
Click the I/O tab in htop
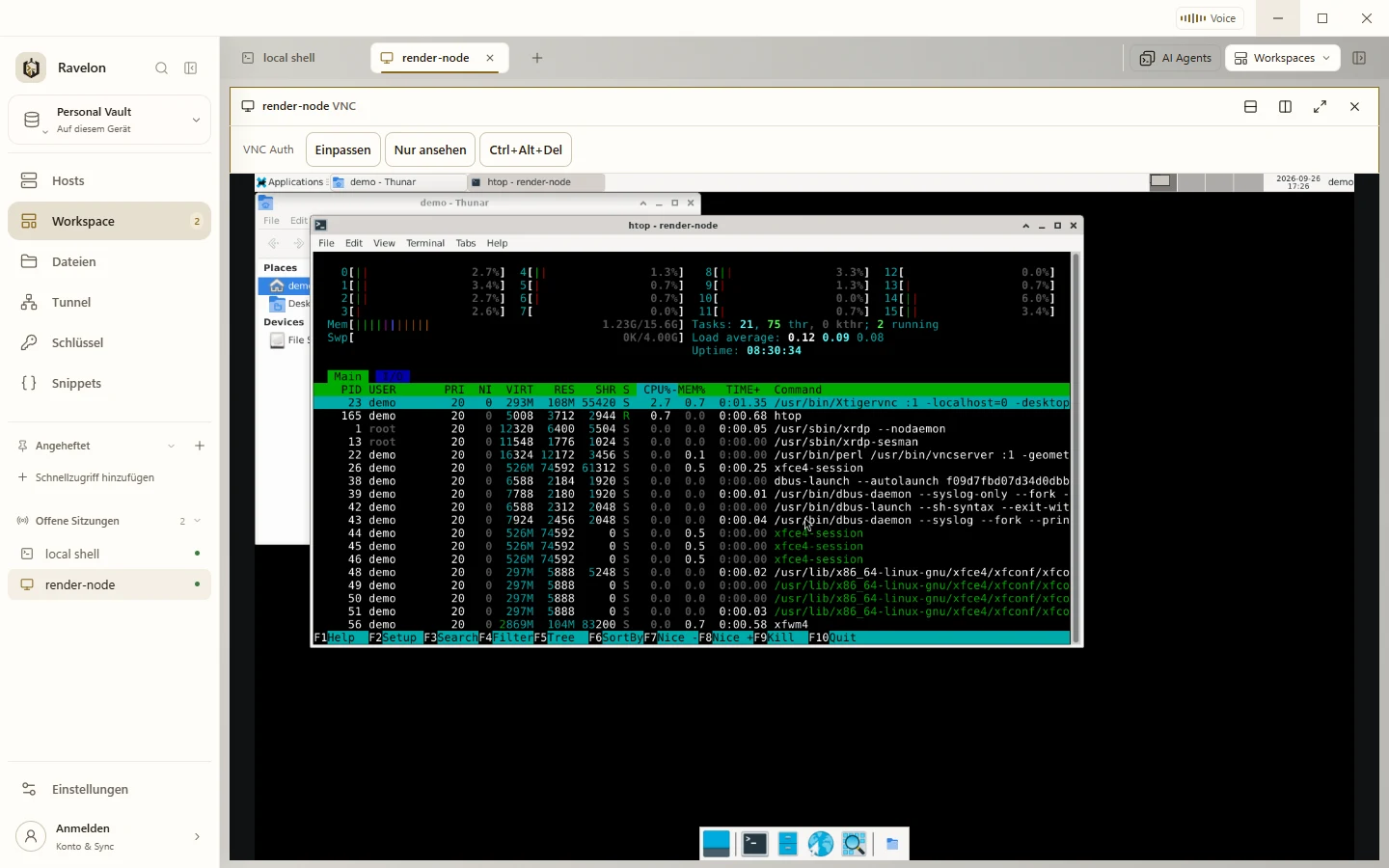tap(392, 376)
